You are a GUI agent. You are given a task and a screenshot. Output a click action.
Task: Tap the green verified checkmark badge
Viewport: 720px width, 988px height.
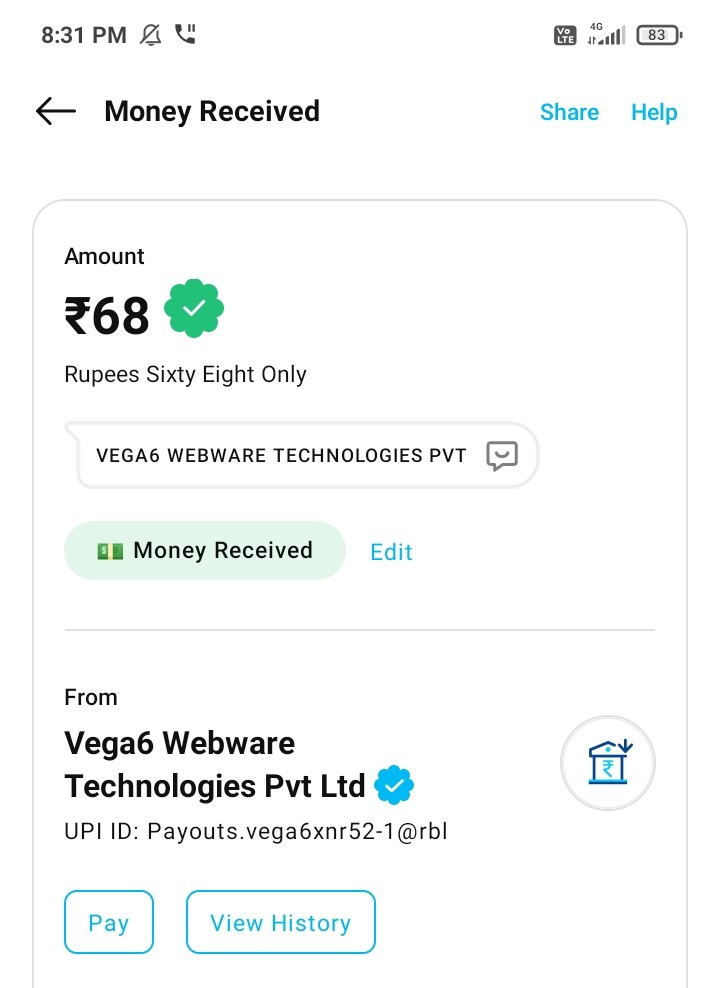pyautogui.click(x=194, y=309)
